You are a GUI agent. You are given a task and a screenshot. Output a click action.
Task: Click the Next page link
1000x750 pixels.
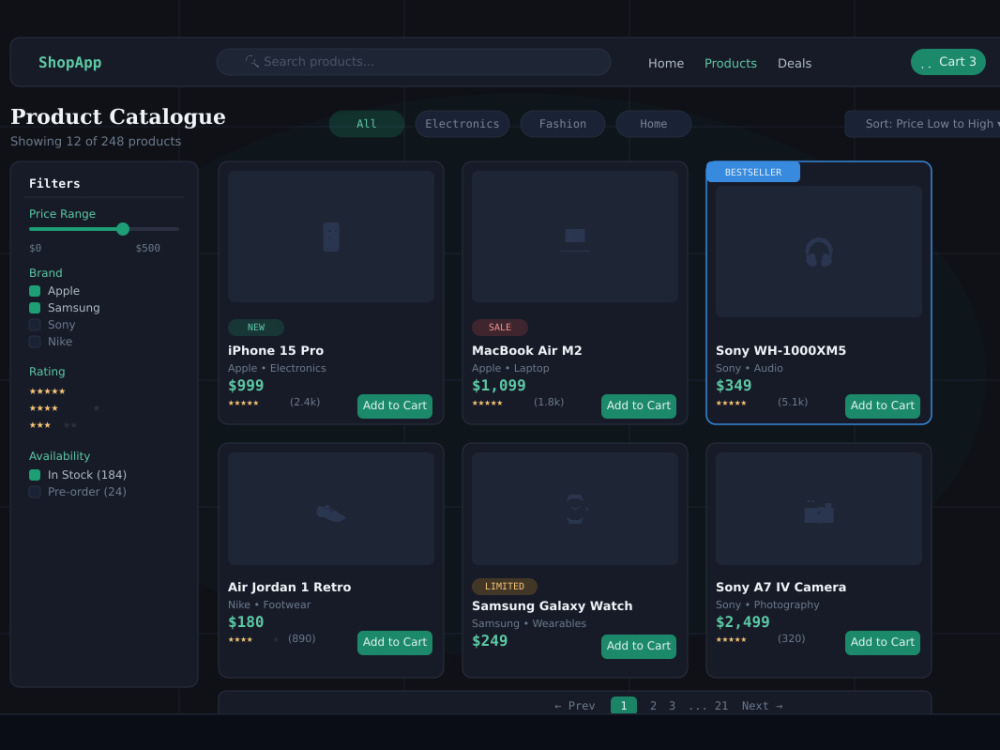tap(762, 705)
